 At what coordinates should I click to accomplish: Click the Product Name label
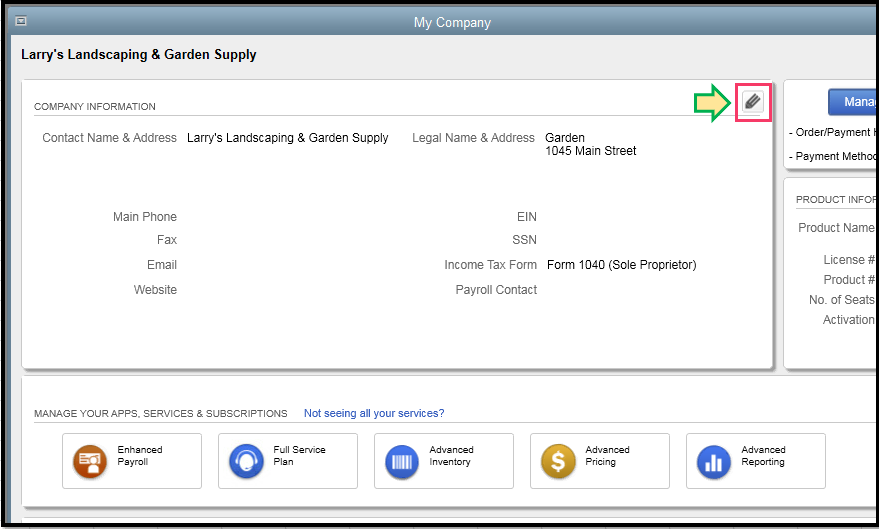[836, 228]
